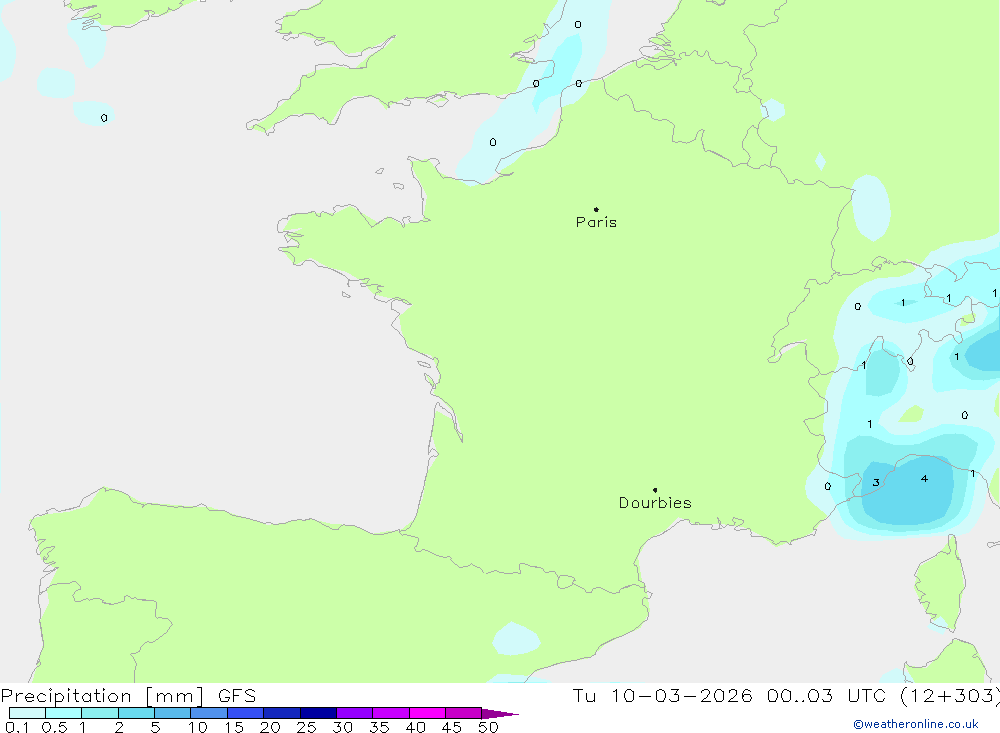Pick the 40–45 mm magenta swatch
The image size is (1000, 733).
coord(427,713)
